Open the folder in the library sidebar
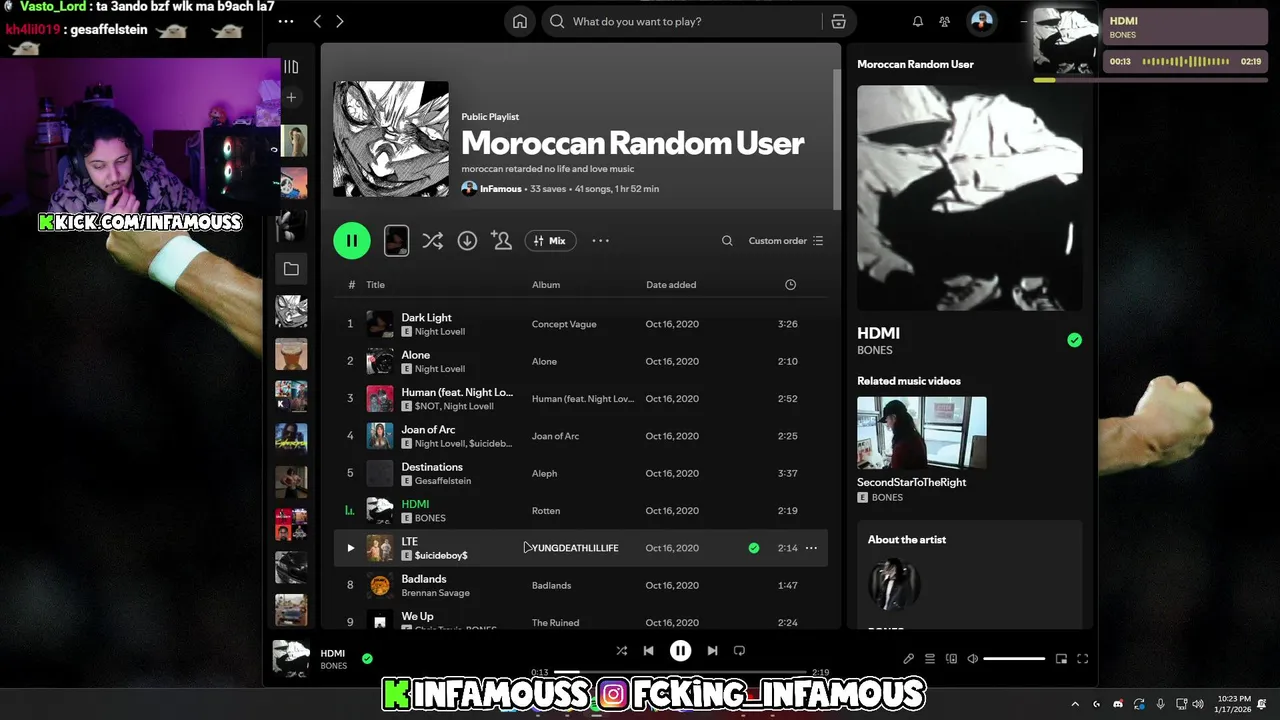 pos(291,269)
